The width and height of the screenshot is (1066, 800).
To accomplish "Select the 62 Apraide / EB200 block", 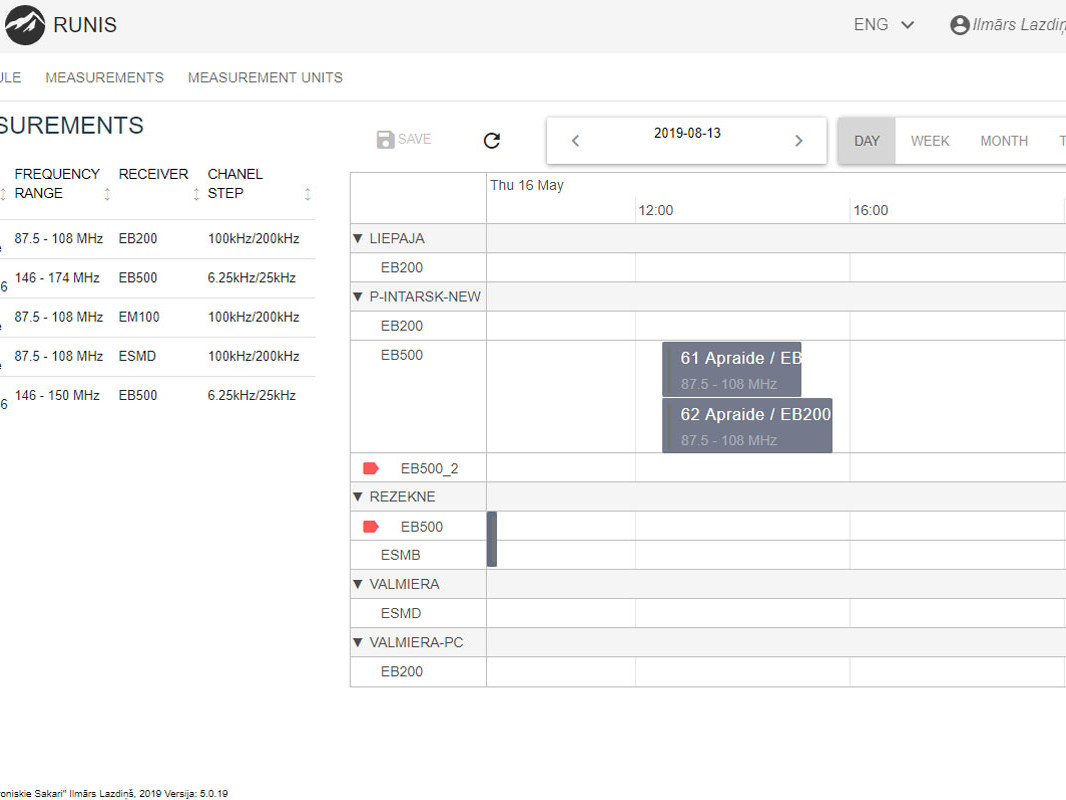I will 747,425.
